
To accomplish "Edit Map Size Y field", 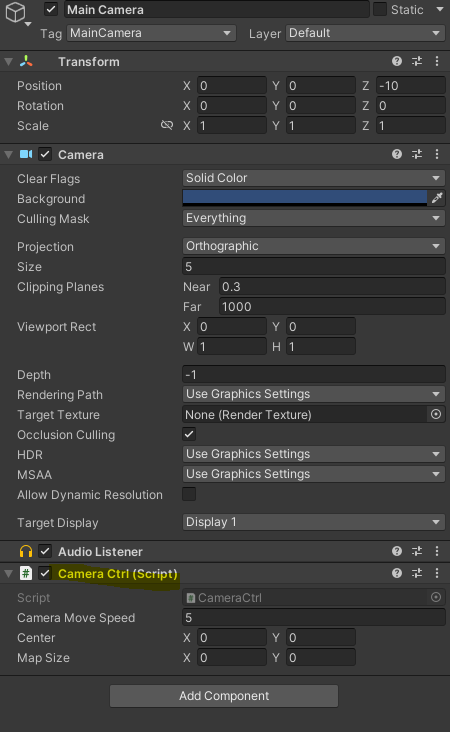I will [321, 658].
